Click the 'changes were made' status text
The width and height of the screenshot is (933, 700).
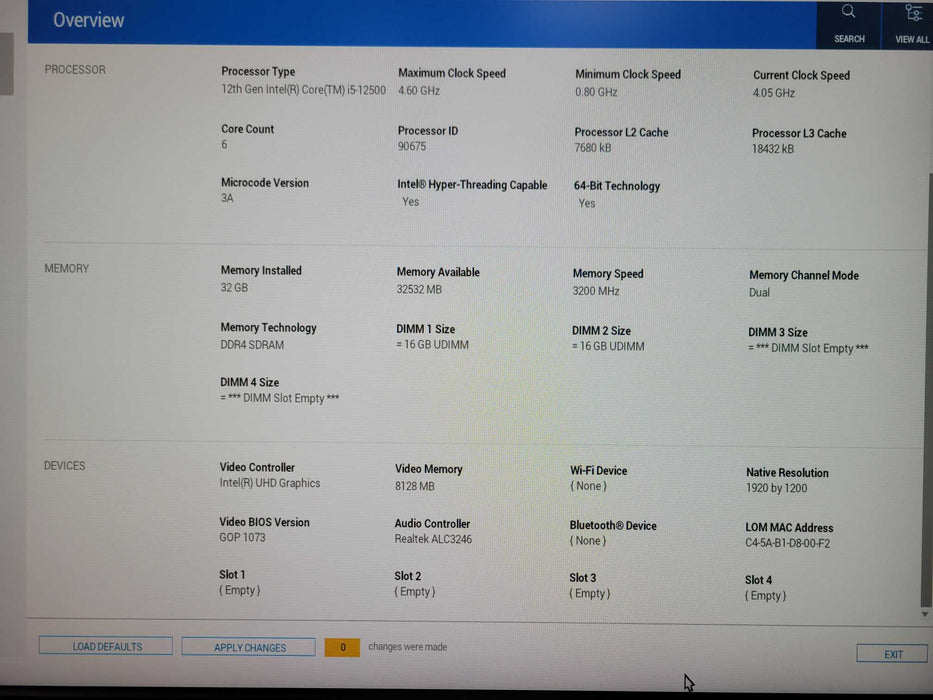point(408,647)
